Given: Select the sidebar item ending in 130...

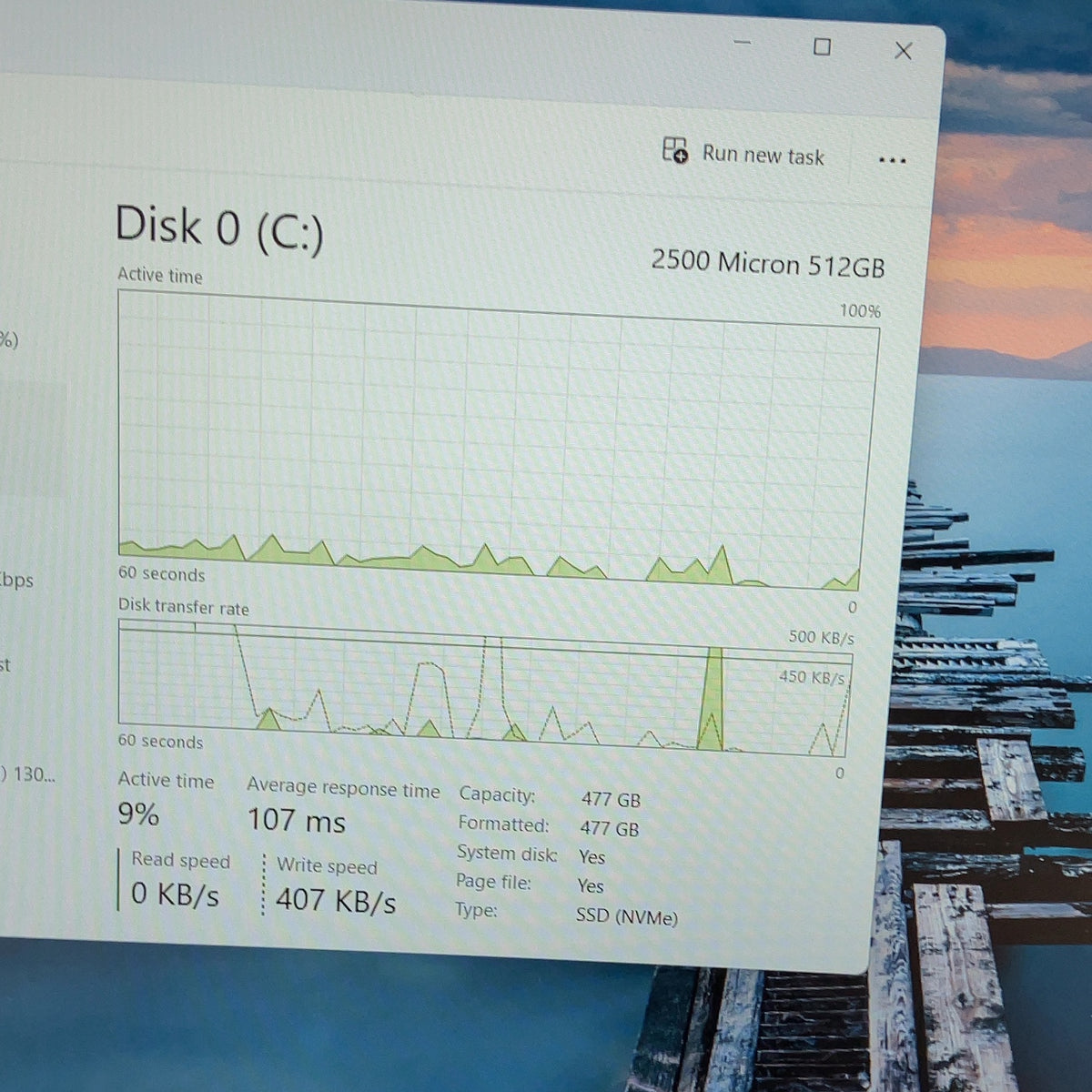Looking at the screenshot, I should click(x=29, y=774).
